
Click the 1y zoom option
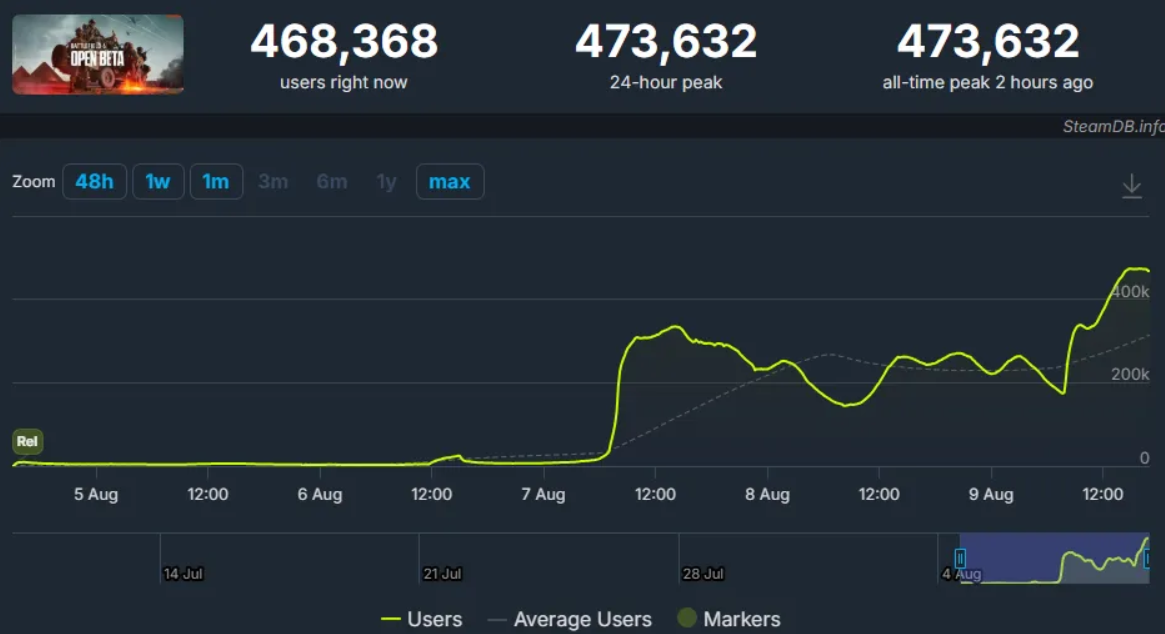[386, 181]
